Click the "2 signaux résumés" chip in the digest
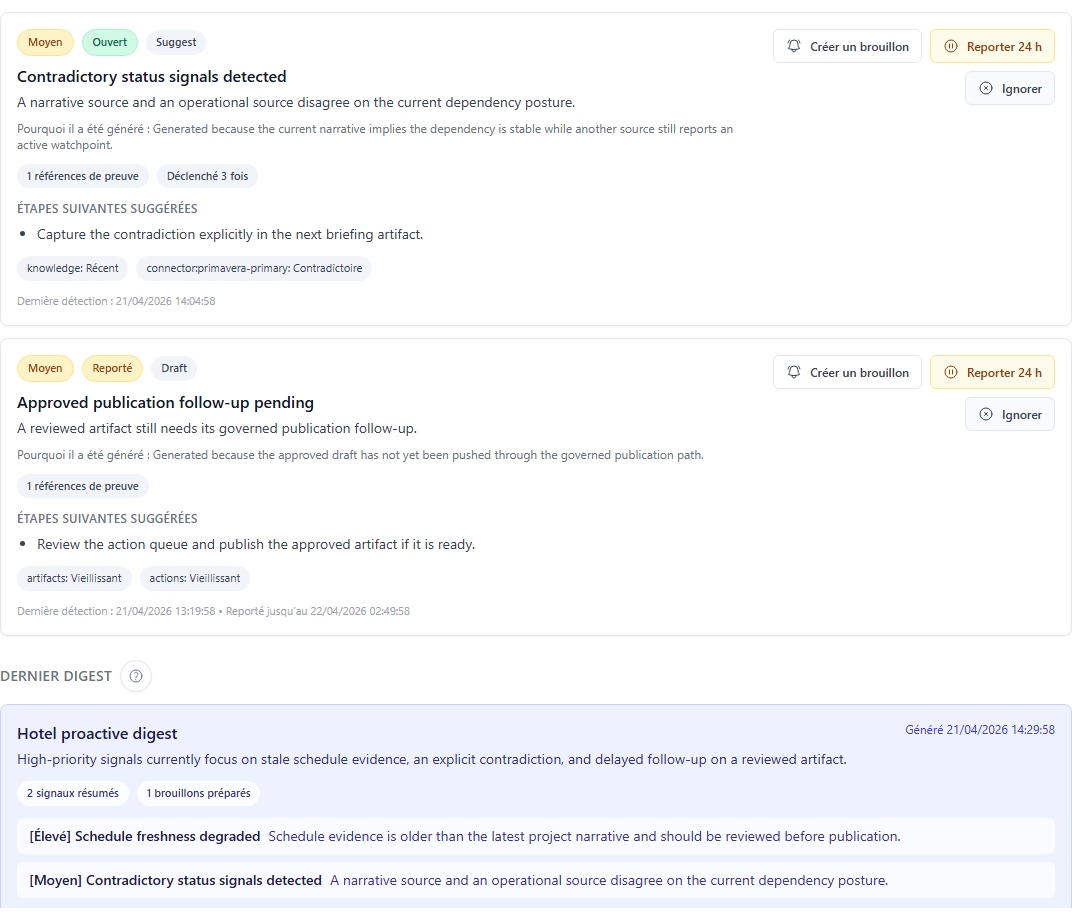1072x920 pixels. point(73,793)
